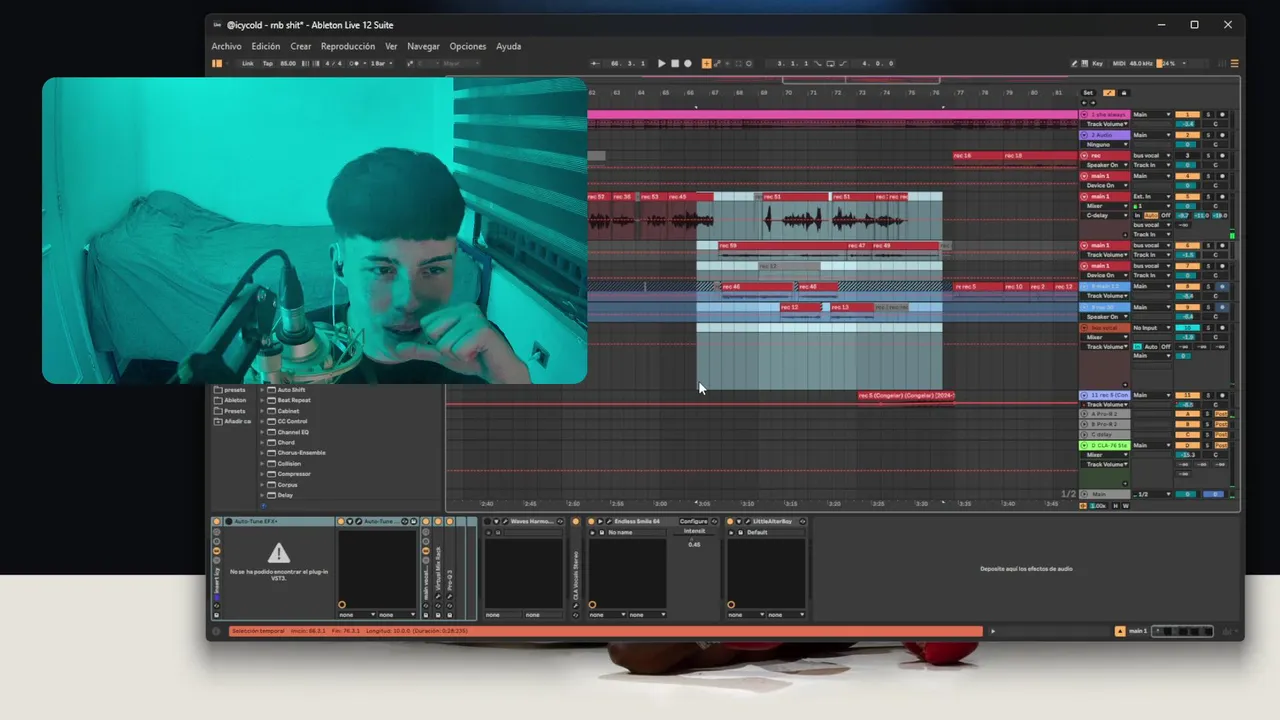This screenshot has width=1280, height=720.
Task: Click the 'main 1' track selector bottom right
Action: tap(1138, 631)
